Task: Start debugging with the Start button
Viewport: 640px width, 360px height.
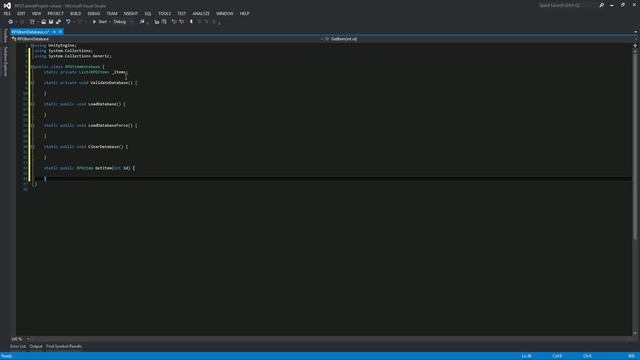Action: tap(100, 22)
